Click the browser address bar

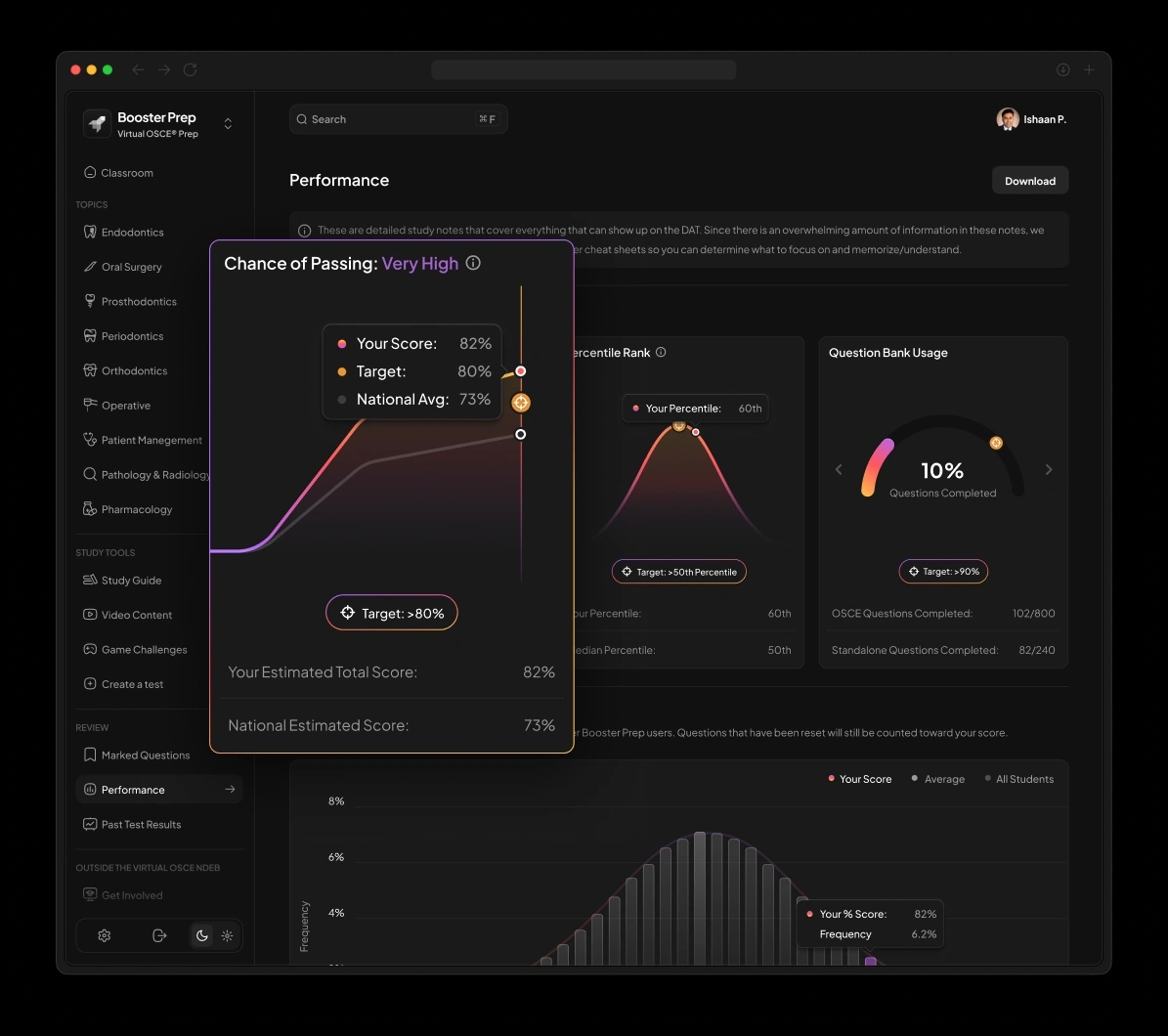584,69
